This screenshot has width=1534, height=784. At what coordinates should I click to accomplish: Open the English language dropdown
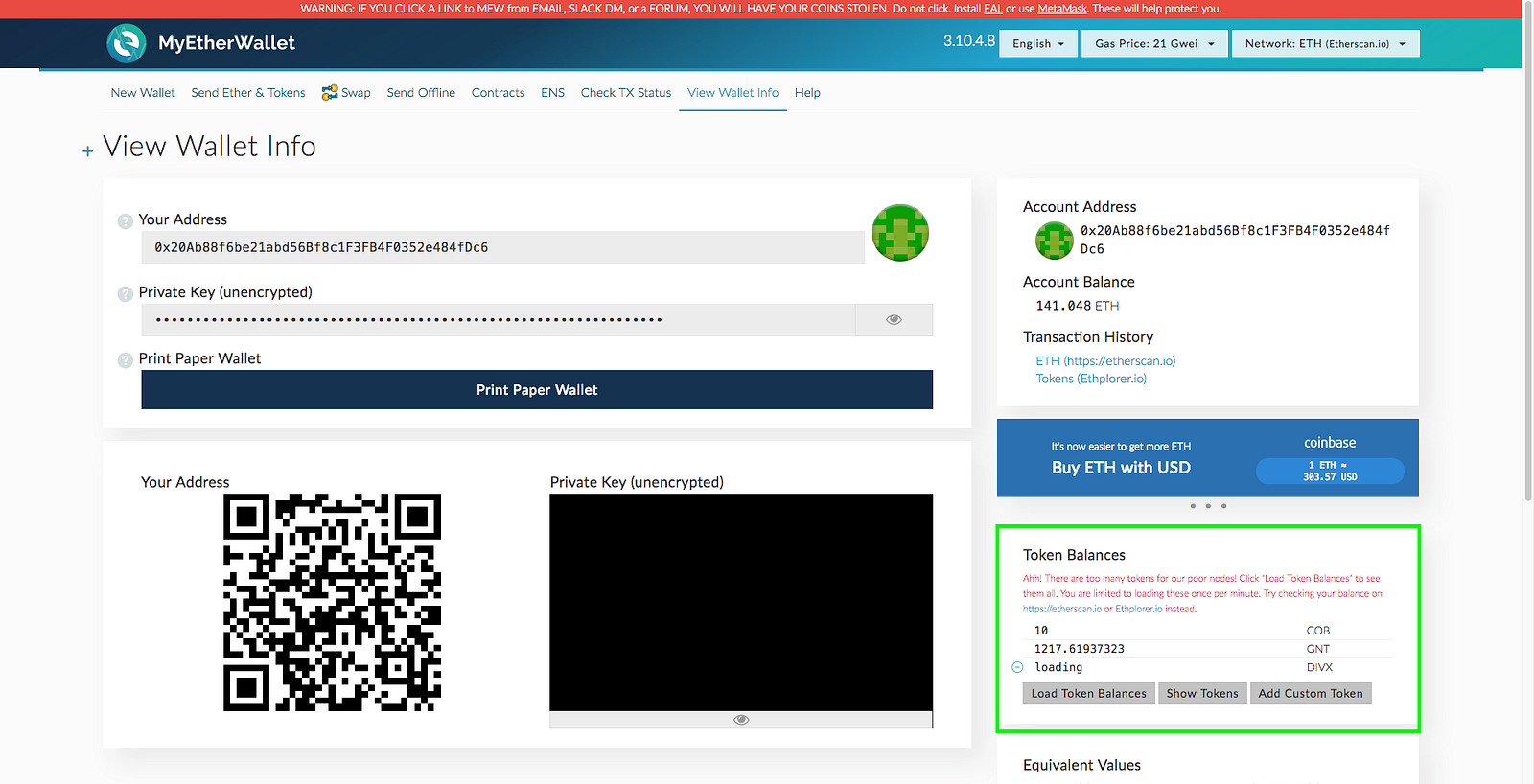click(x=1038, y=44)
